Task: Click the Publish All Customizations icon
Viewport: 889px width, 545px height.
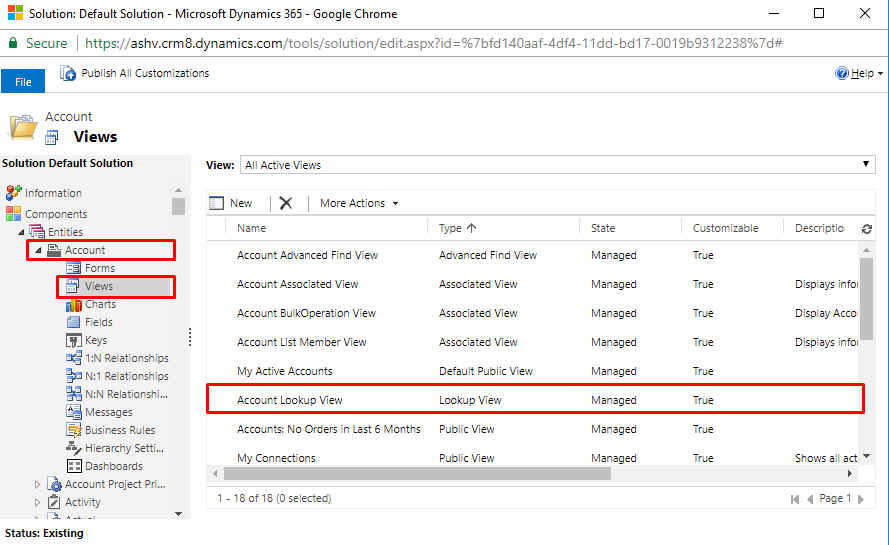Action: (x=68, y=73)
